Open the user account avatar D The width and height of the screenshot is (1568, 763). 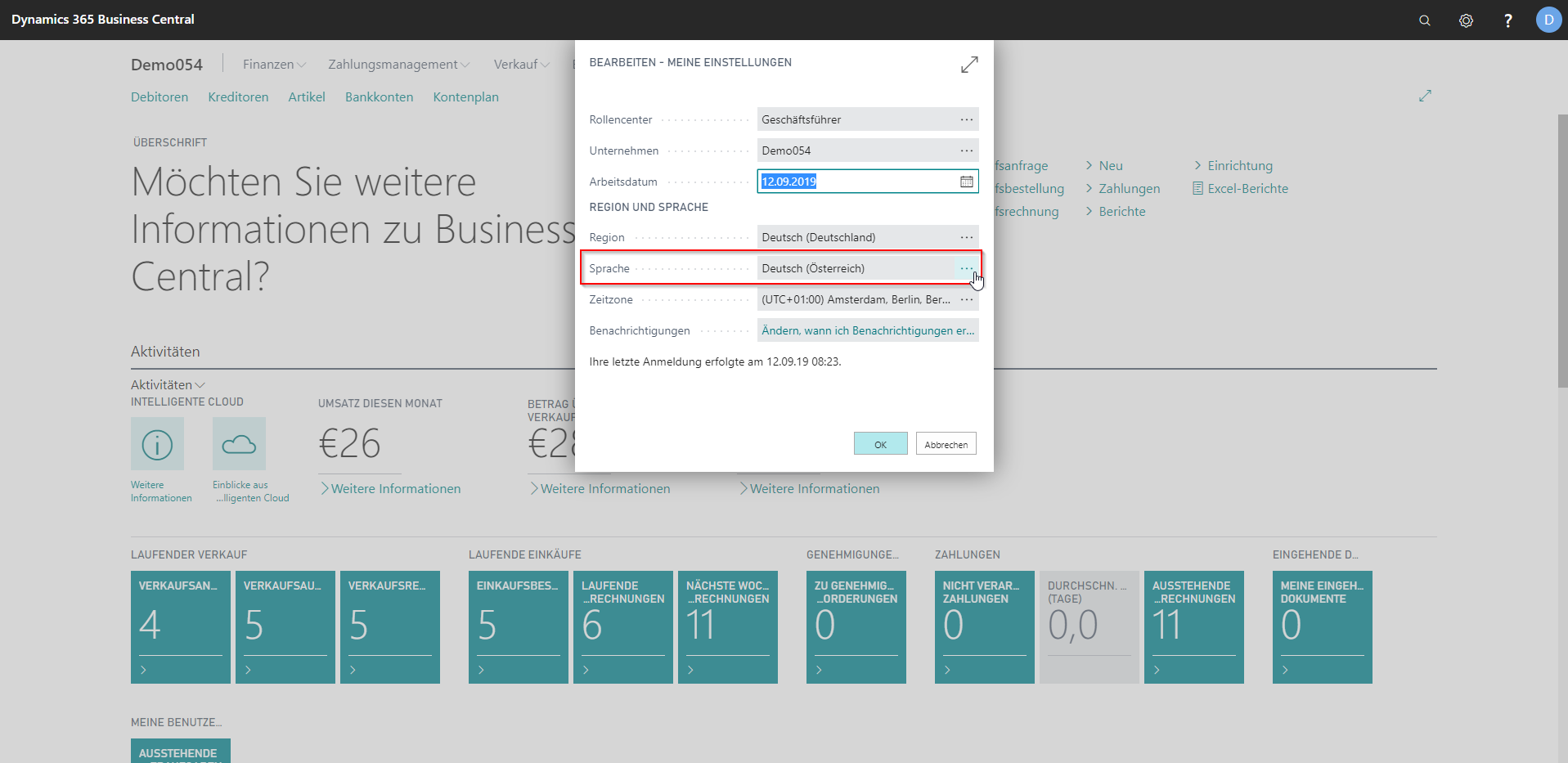[x=1548, y=20]
